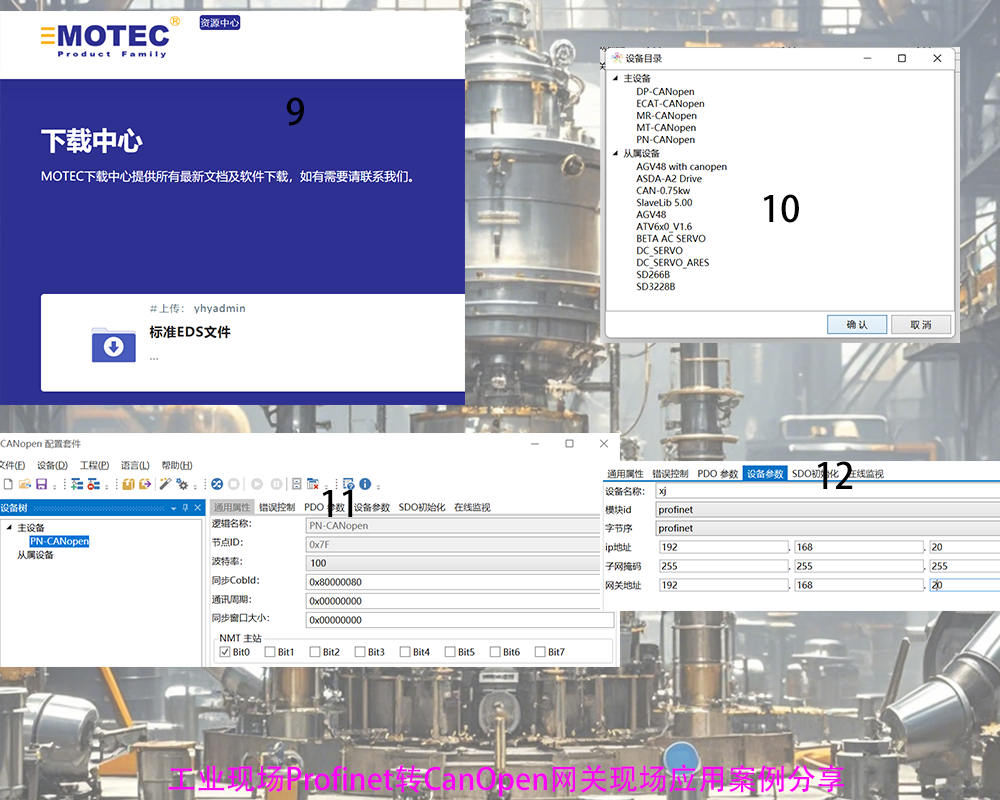The height and width of the screenshot is (800, 1000).
Task: Pin the 设备树 panel with the pin icon
Action: (186, 508)
